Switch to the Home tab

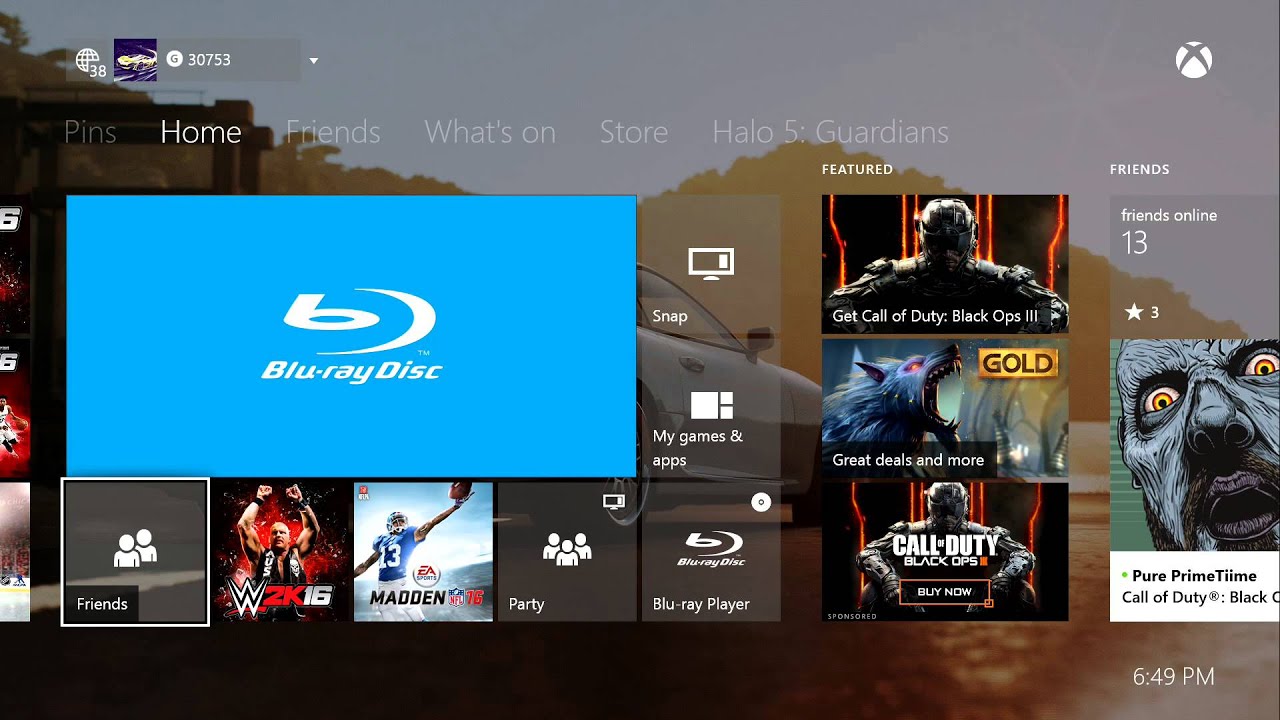coord(201,132)
